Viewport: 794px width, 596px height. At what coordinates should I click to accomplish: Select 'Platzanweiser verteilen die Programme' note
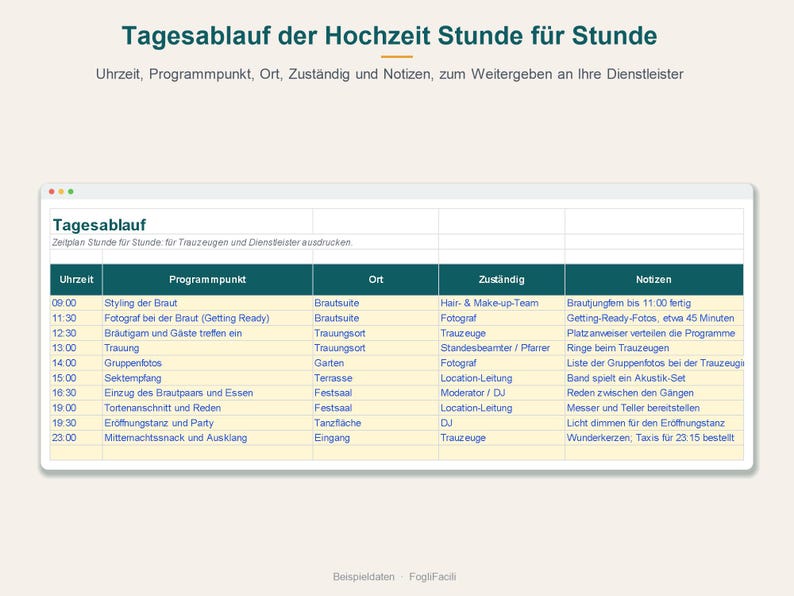[x=654, y=333]
